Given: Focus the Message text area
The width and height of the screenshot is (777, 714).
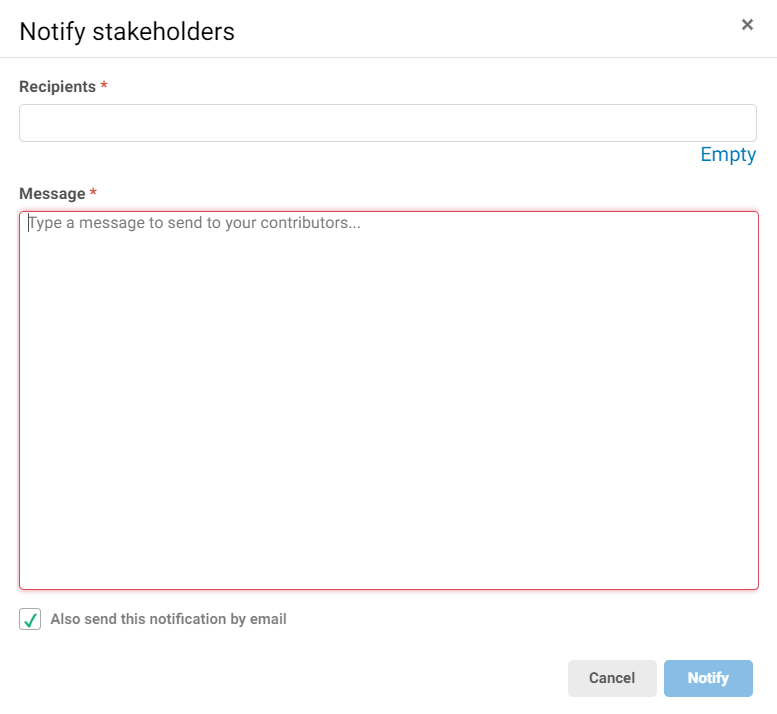Looking at the screenshot, I should pyautogui.click(x=388, y=400).
